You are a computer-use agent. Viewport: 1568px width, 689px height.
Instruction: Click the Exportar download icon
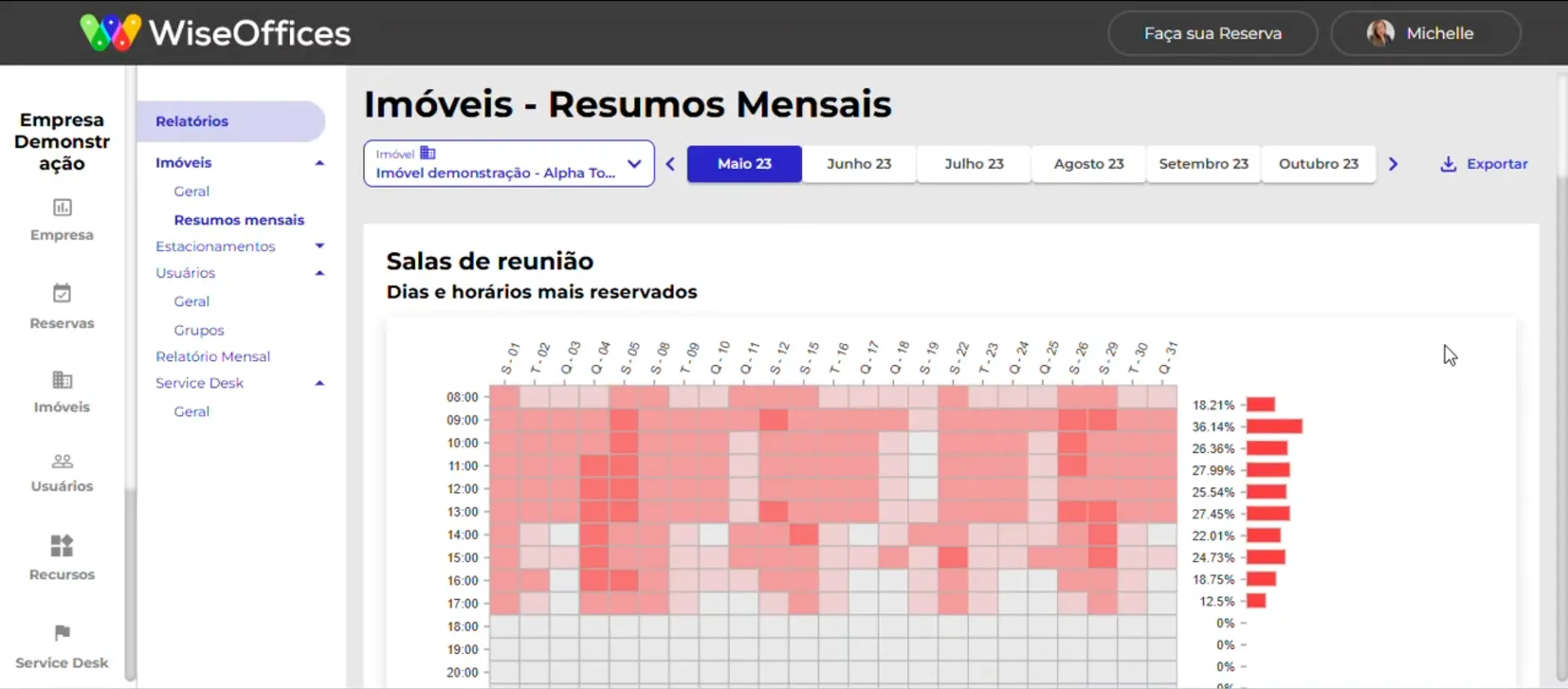[x=1448, y=164]
